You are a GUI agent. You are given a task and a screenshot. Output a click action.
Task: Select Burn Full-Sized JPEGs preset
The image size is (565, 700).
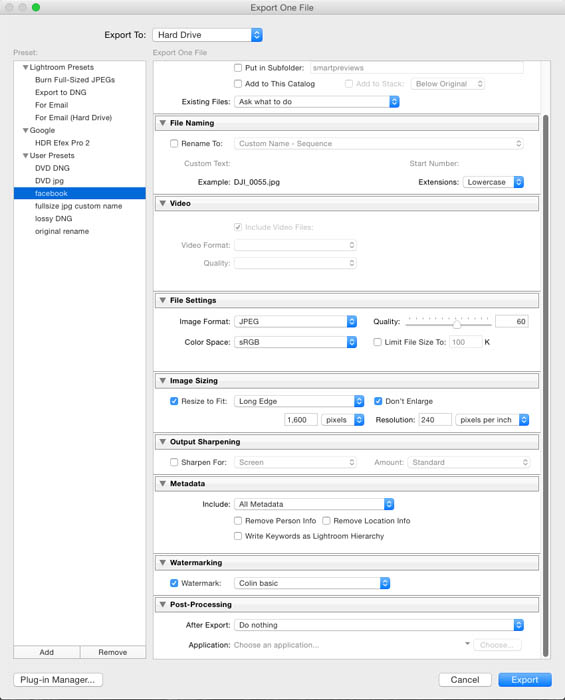pyautogui.click(x=75, y=80)
